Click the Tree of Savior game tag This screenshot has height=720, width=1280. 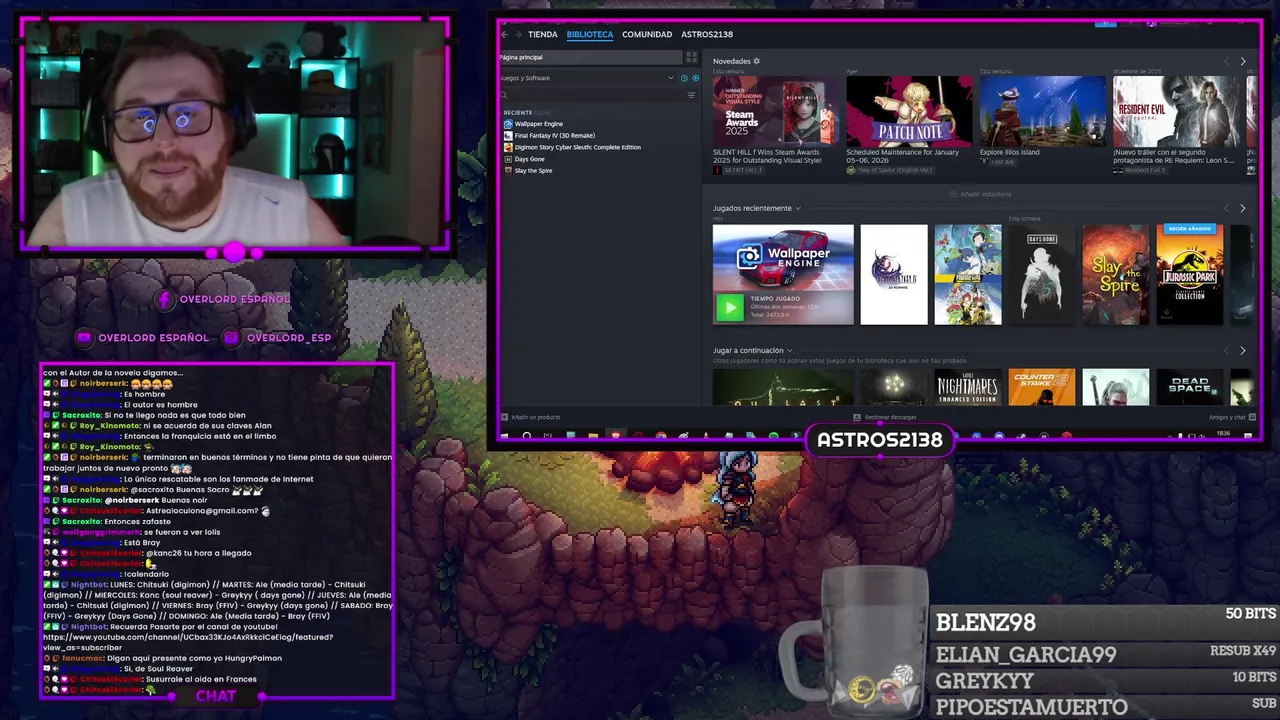[890, 170]
